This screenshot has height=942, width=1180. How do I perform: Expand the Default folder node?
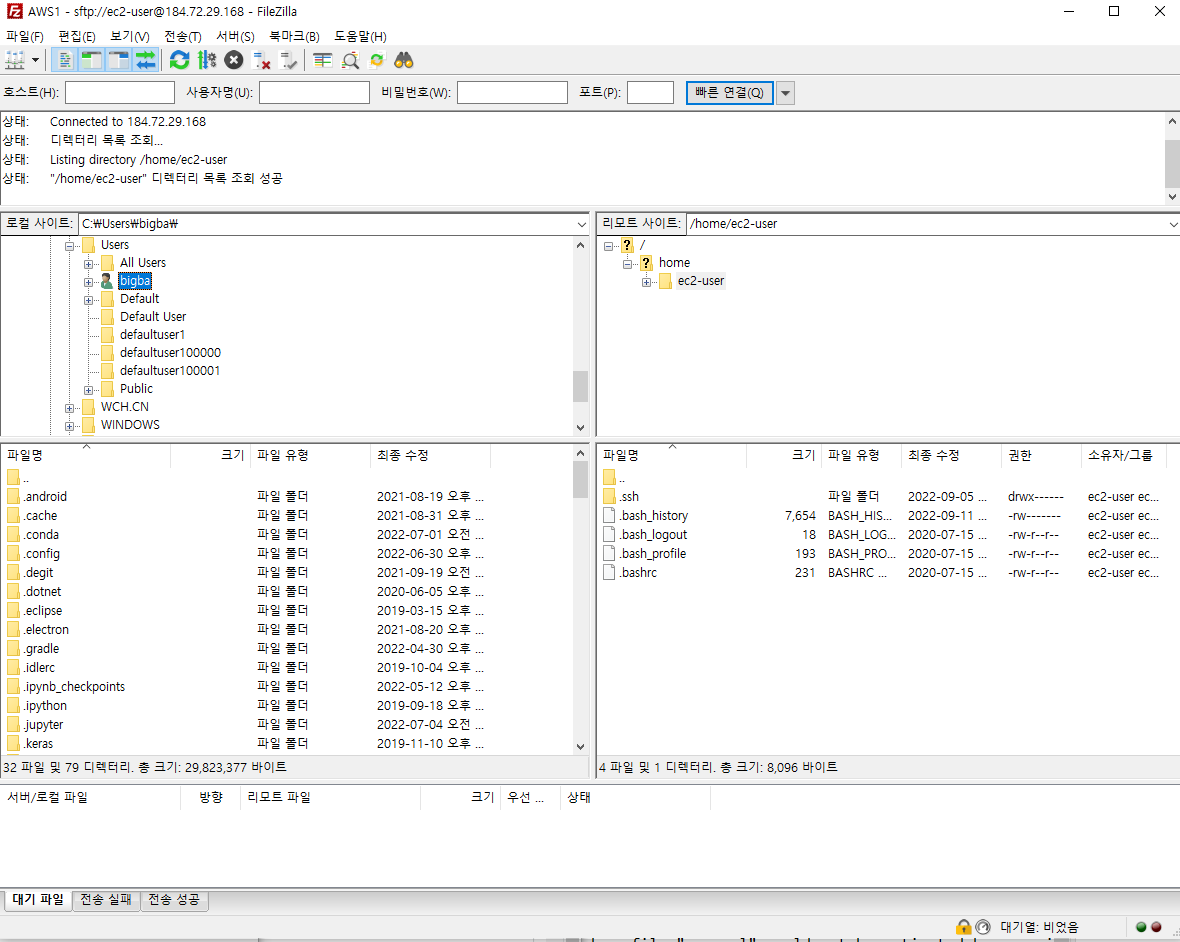click(88, 299)
